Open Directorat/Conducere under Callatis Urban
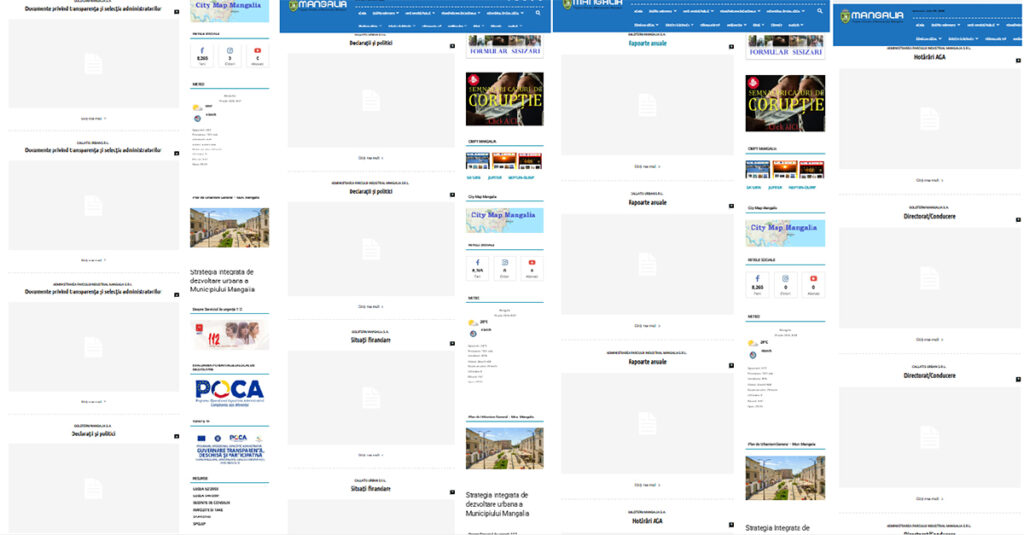 pos(929,376)
